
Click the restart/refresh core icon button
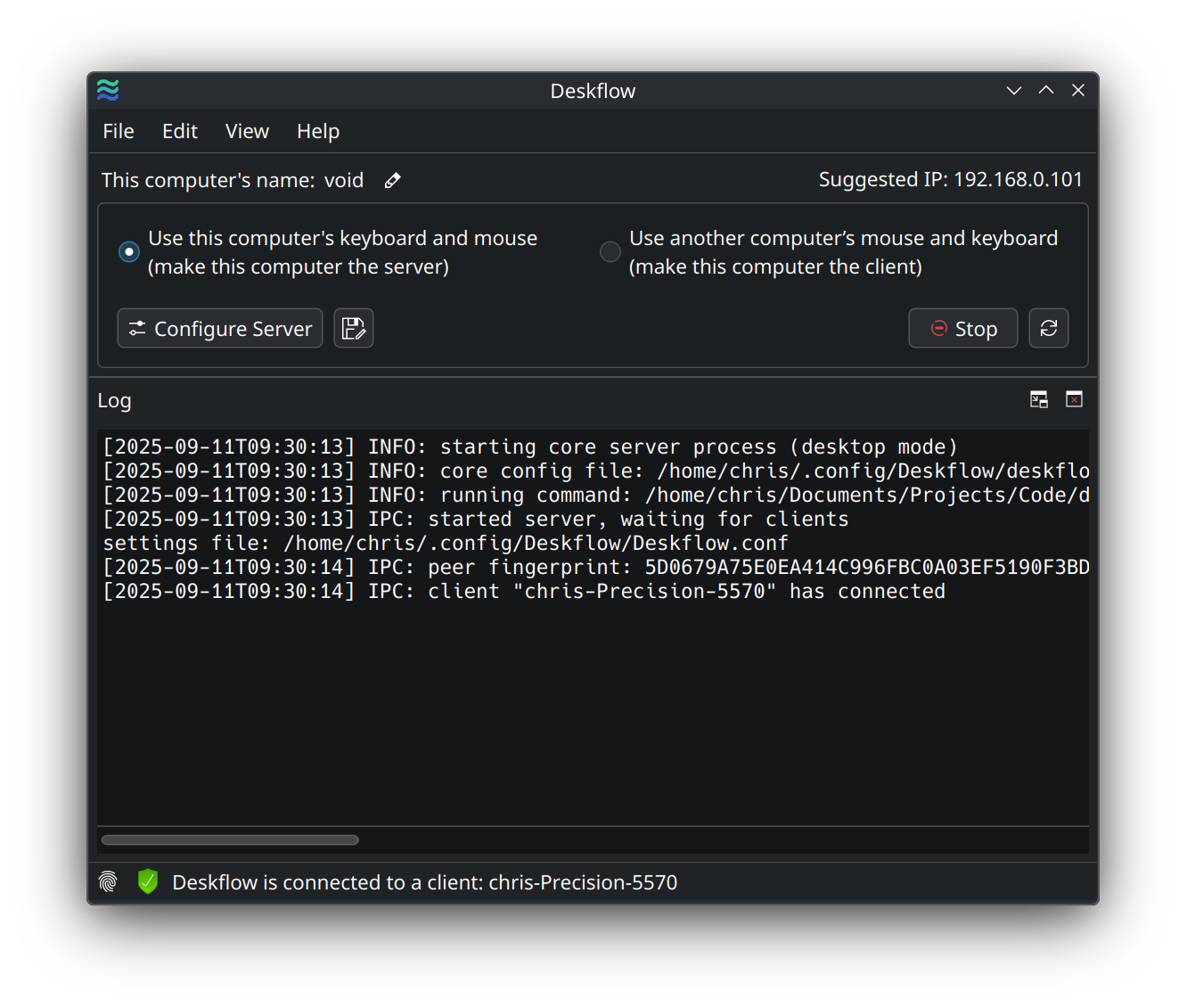coord(1049,328)
